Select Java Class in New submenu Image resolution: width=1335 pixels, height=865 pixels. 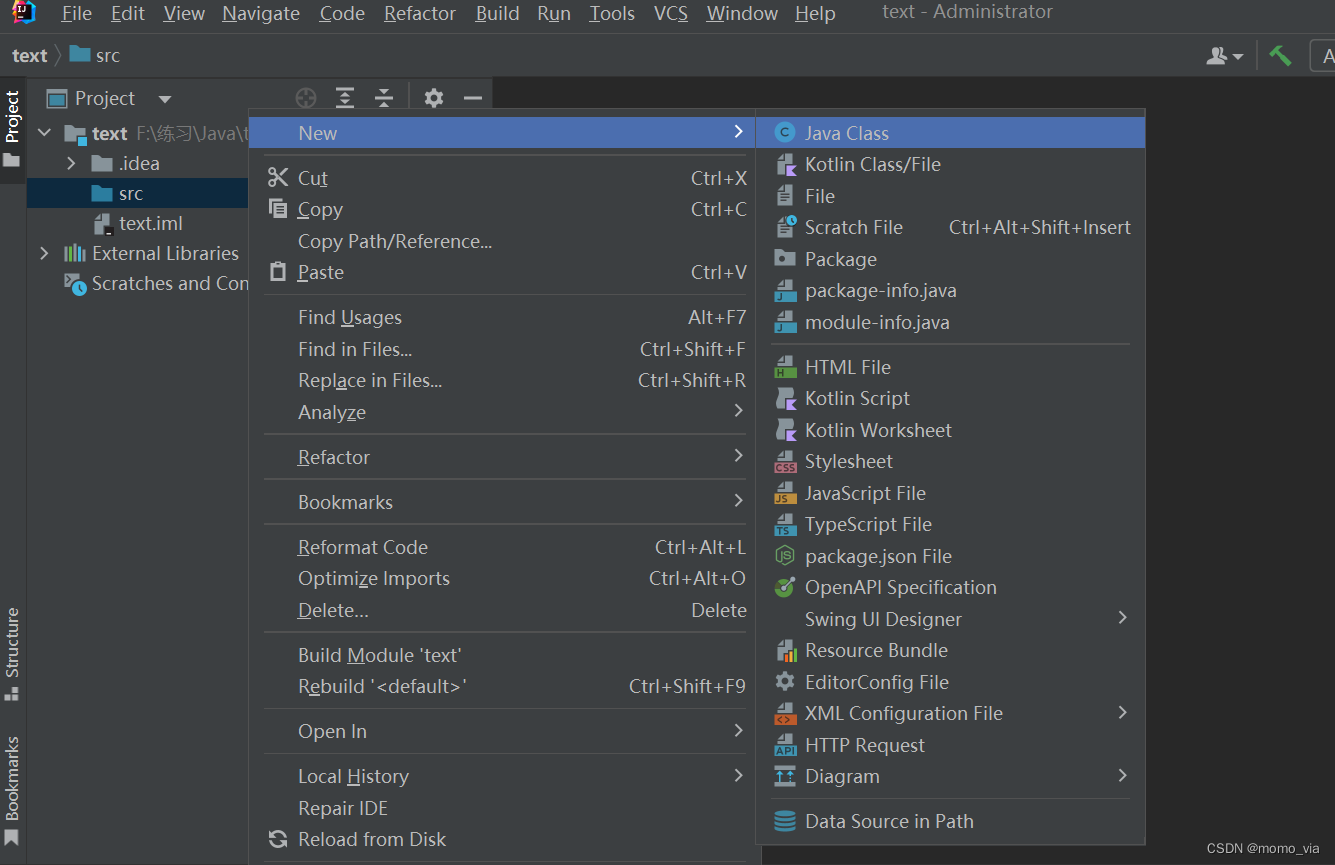950,133
